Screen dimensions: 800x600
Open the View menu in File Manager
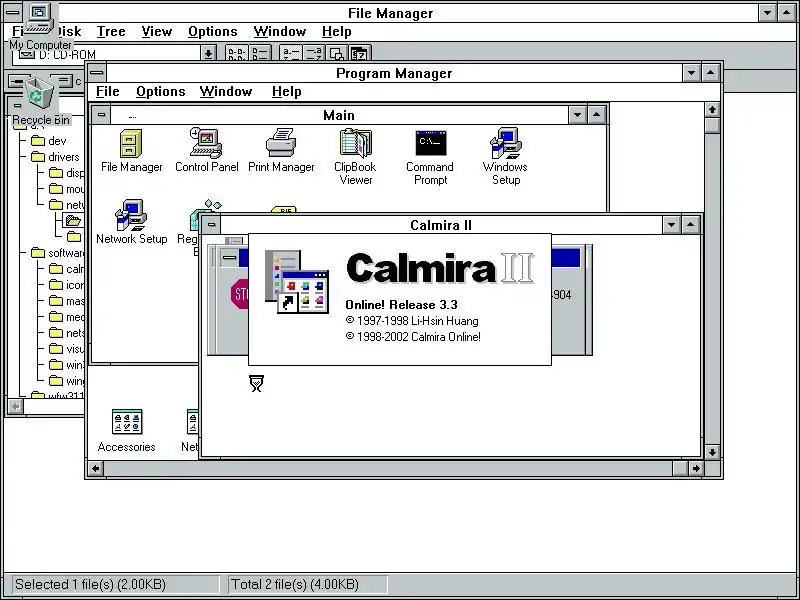[156, 32]
